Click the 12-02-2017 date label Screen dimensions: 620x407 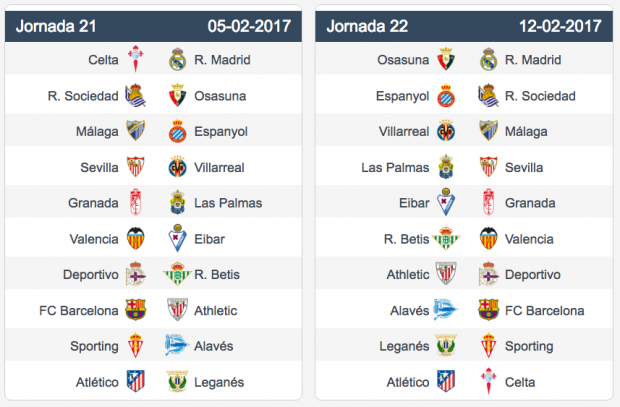click(560, 26)
